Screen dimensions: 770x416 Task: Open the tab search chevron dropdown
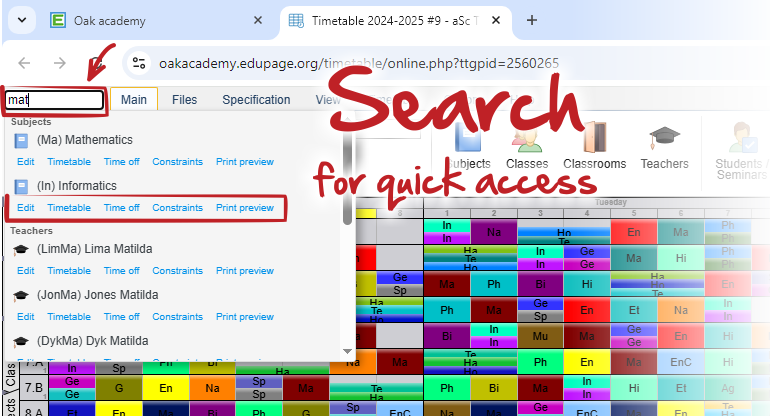[22, 20]
